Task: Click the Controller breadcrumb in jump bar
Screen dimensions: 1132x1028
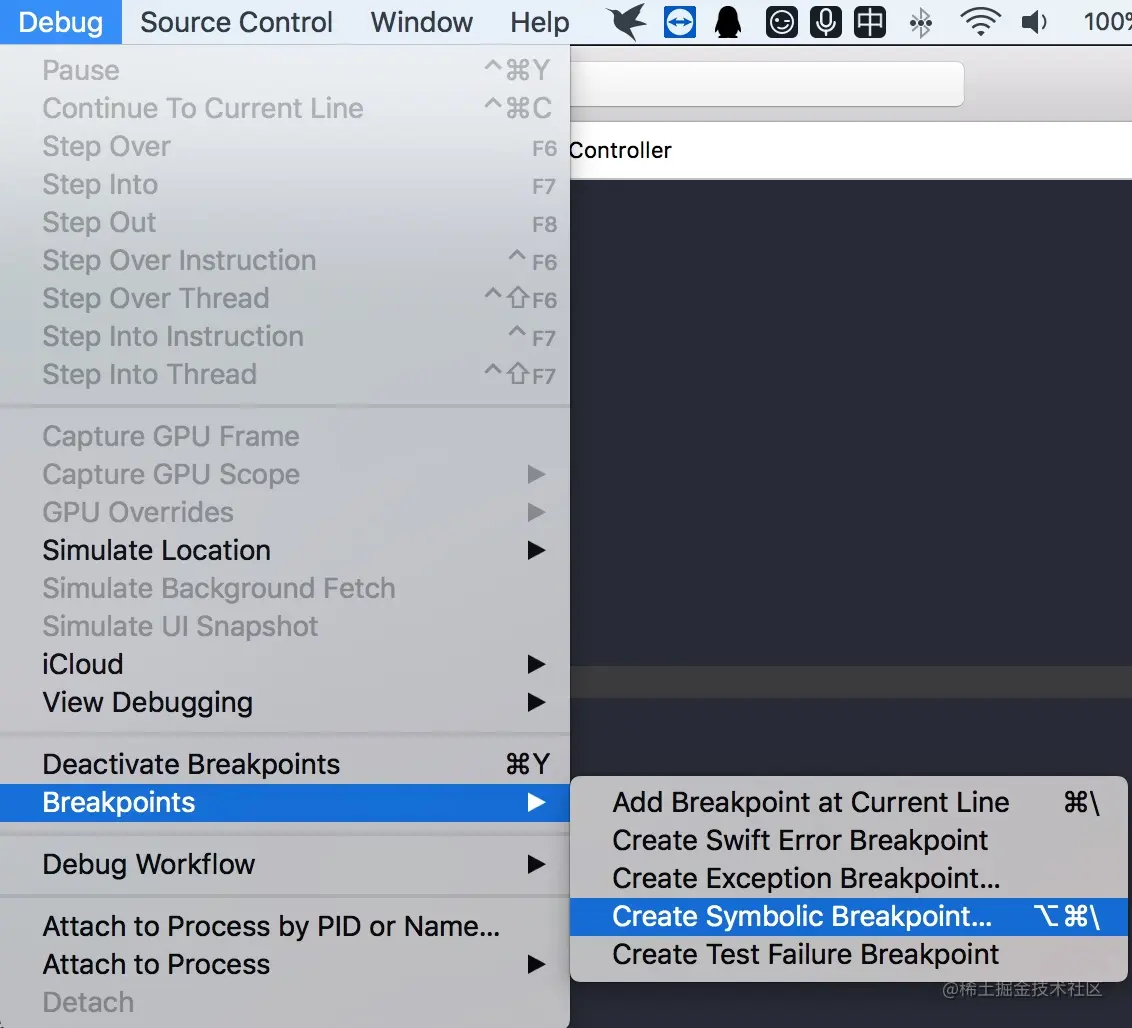Action: click(620, 150)
